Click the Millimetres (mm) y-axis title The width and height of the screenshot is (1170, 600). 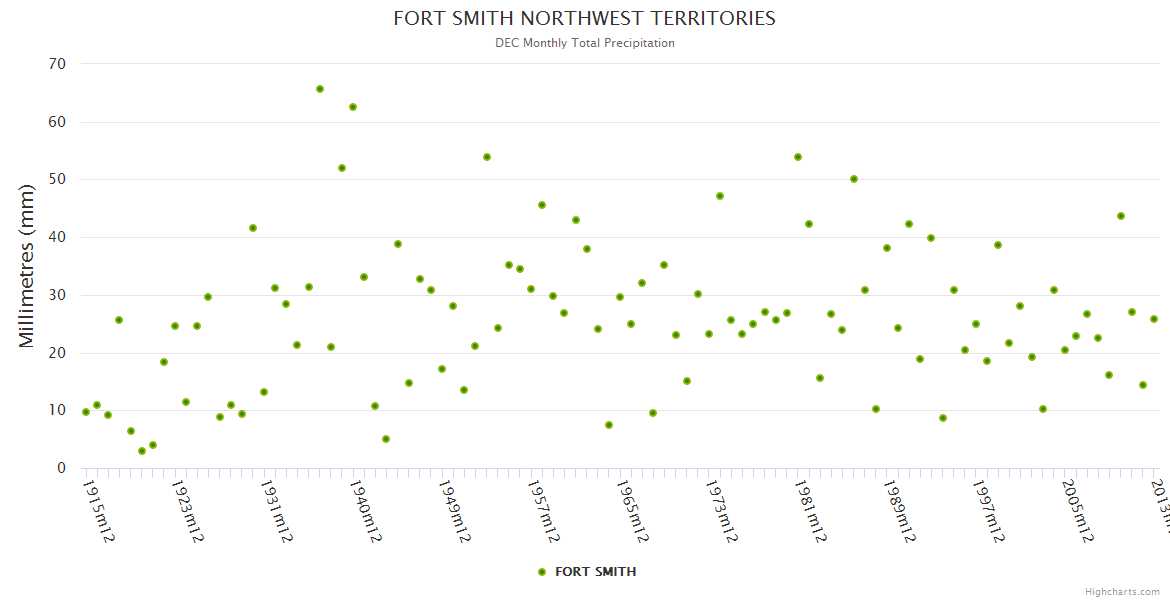[27, 266]
